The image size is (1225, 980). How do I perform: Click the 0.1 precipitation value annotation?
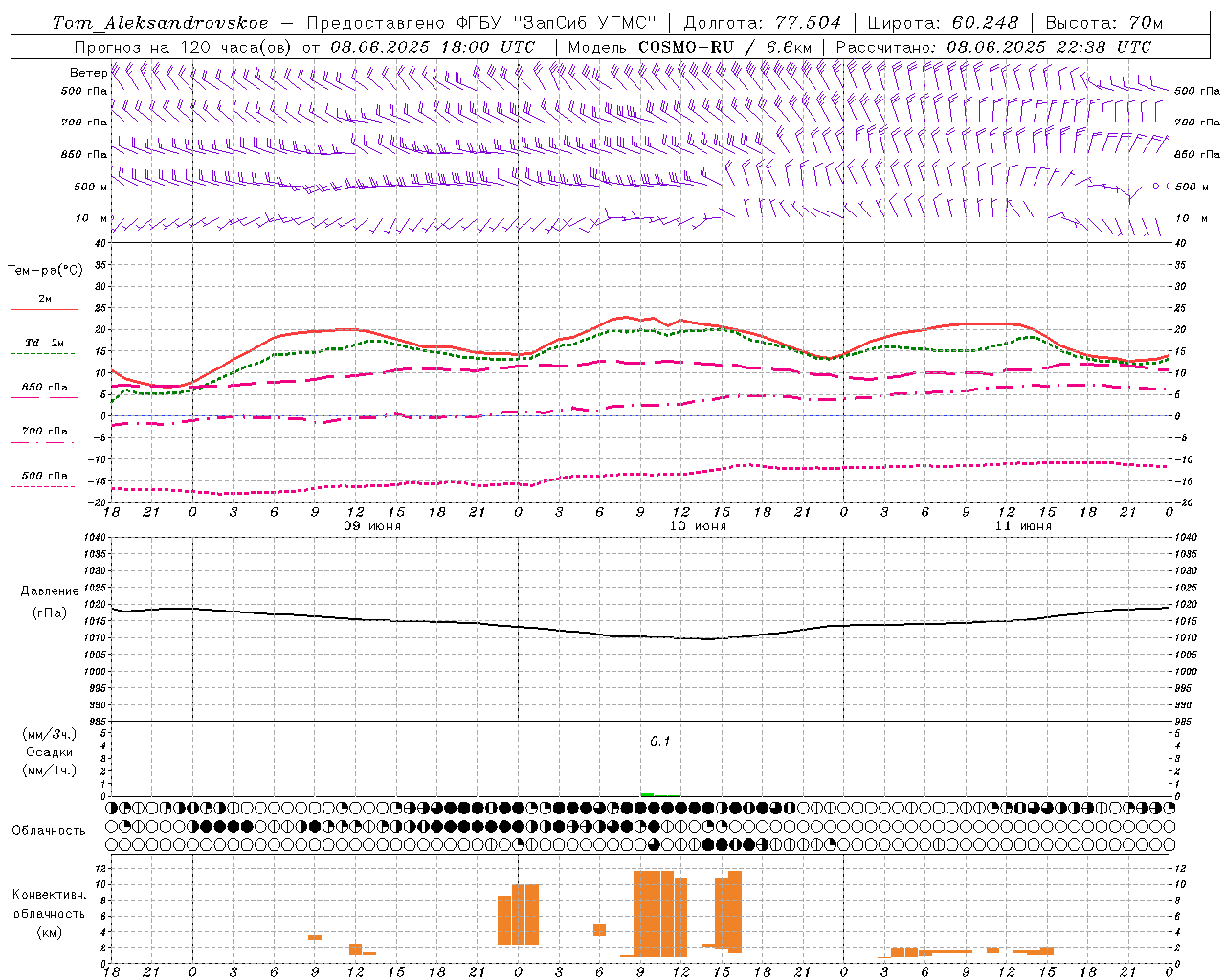click(x=660, y=742)
